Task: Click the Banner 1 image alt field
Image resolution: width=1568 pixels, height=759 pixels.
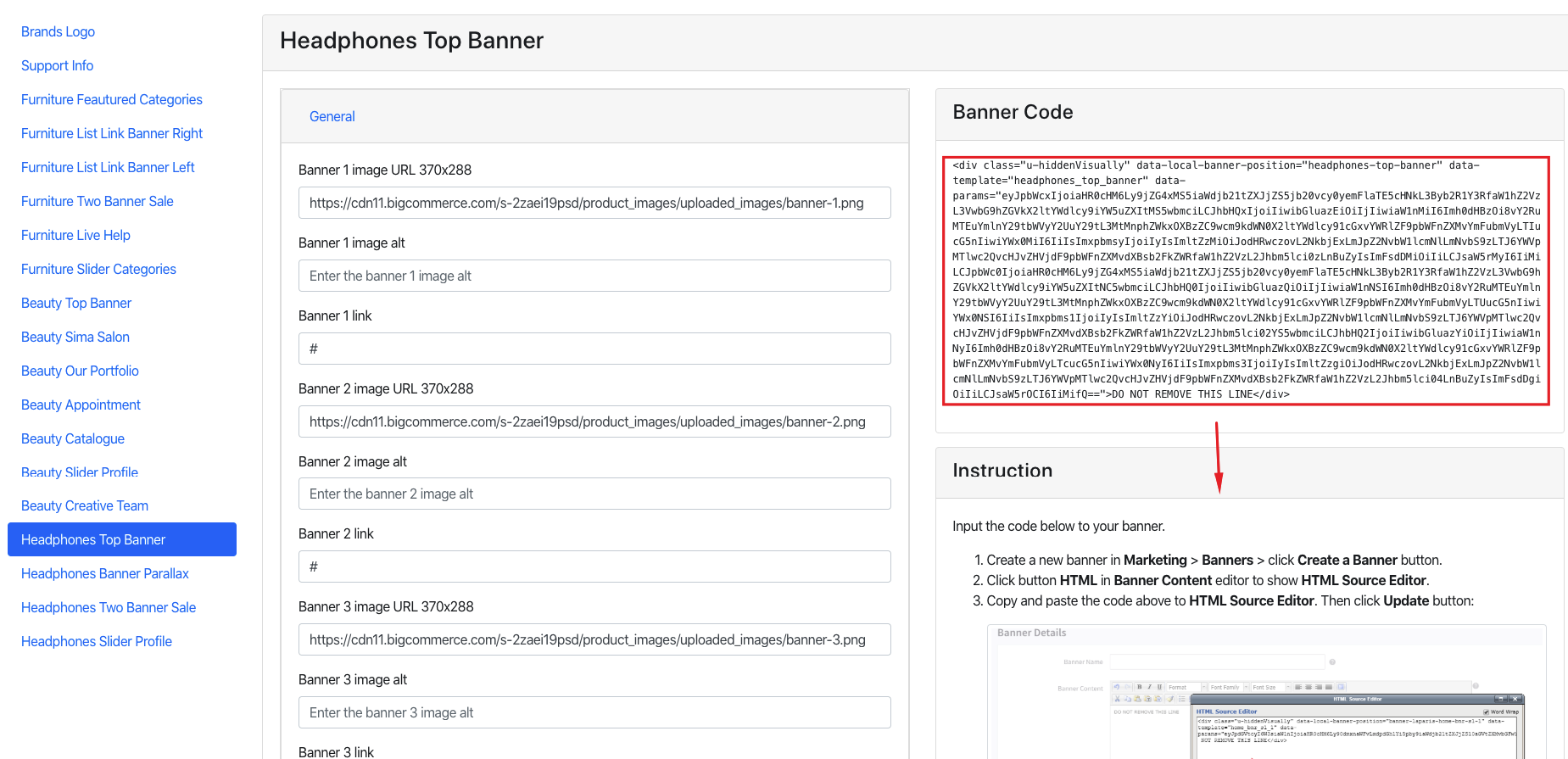Action: 594,276
